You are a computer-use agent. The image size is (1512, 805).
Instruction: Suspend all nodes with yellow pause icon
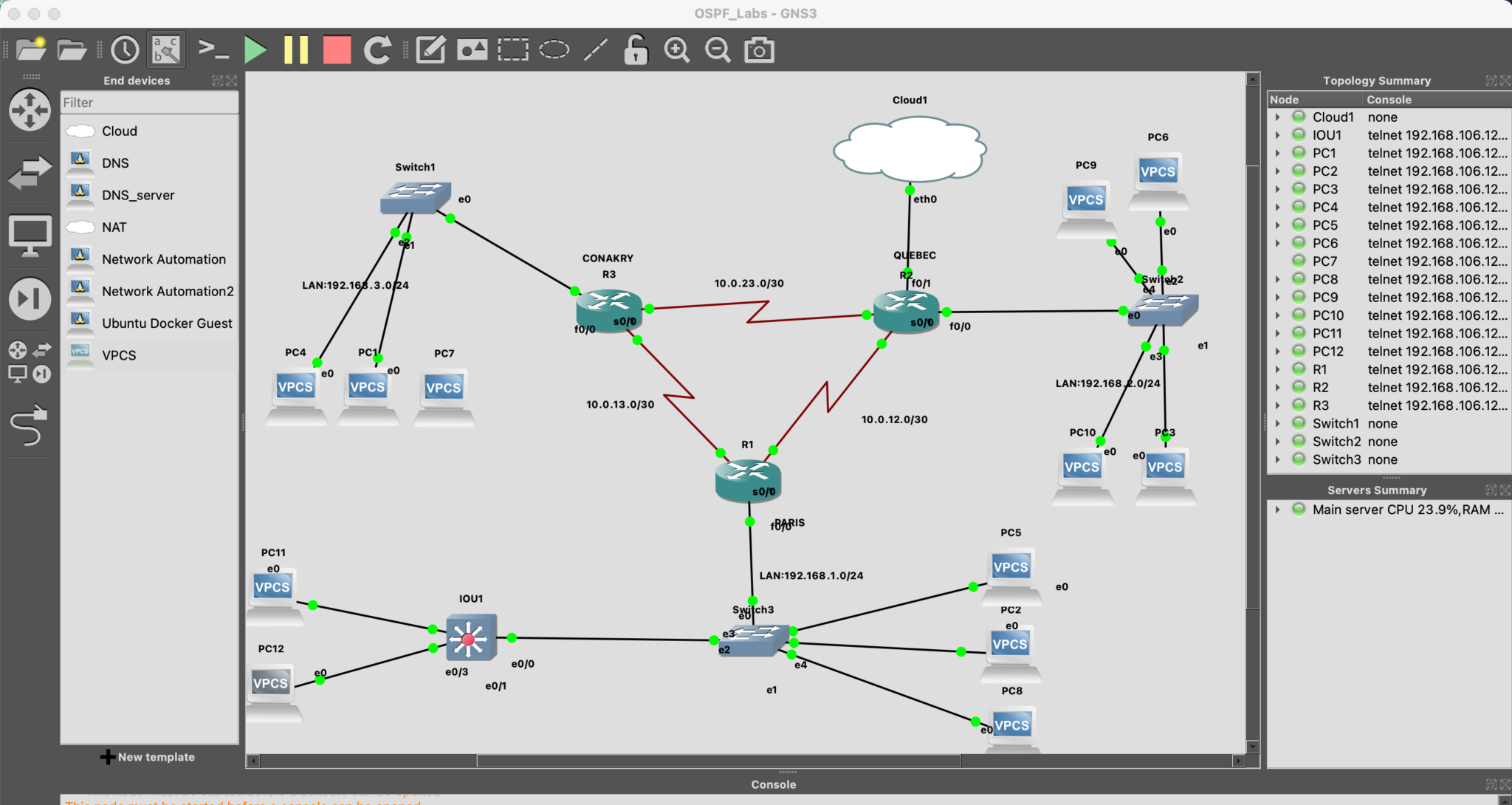(296, 49)
